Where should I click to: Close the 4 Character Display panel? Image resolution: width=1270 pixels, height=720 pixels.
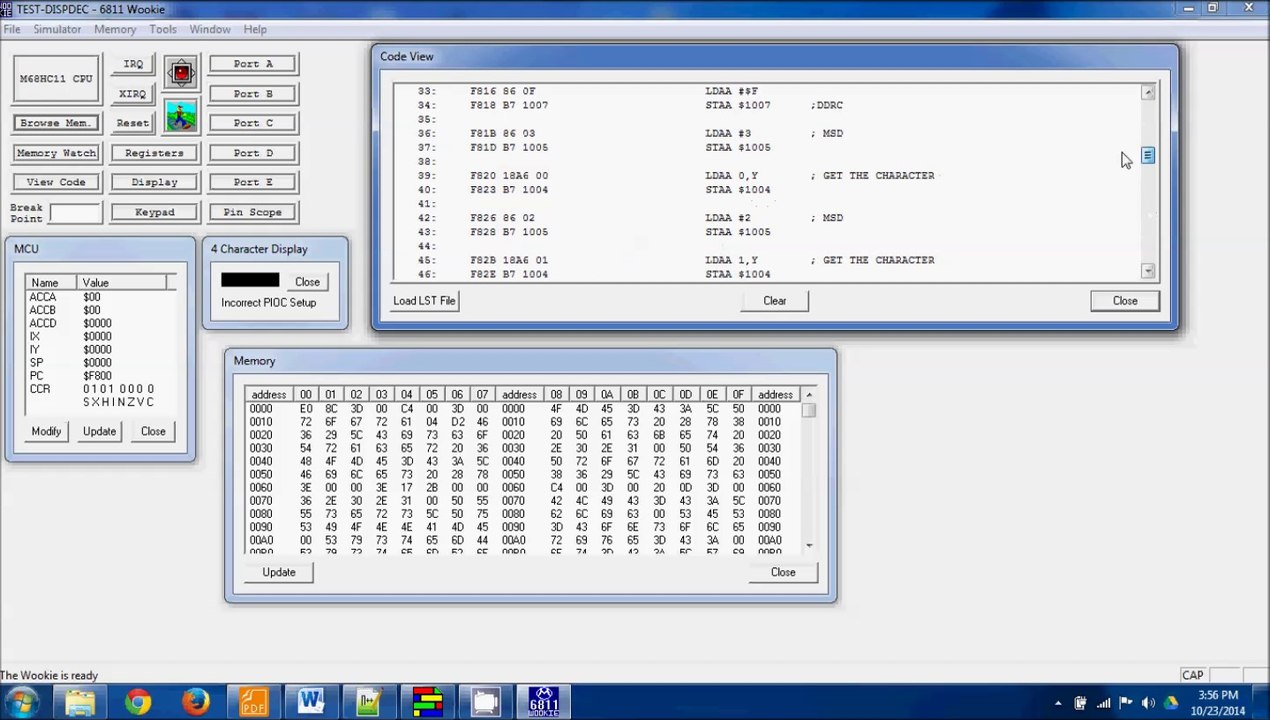[x=307, y=282]
